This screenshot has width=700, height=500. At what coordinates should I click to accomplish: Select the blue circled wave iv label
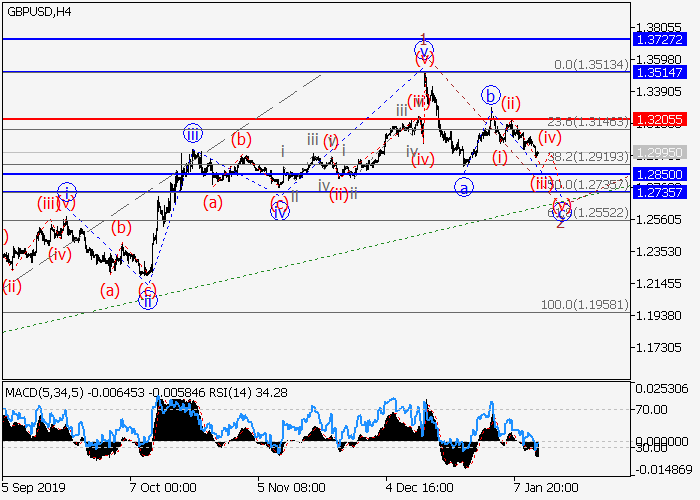point(280,212)
